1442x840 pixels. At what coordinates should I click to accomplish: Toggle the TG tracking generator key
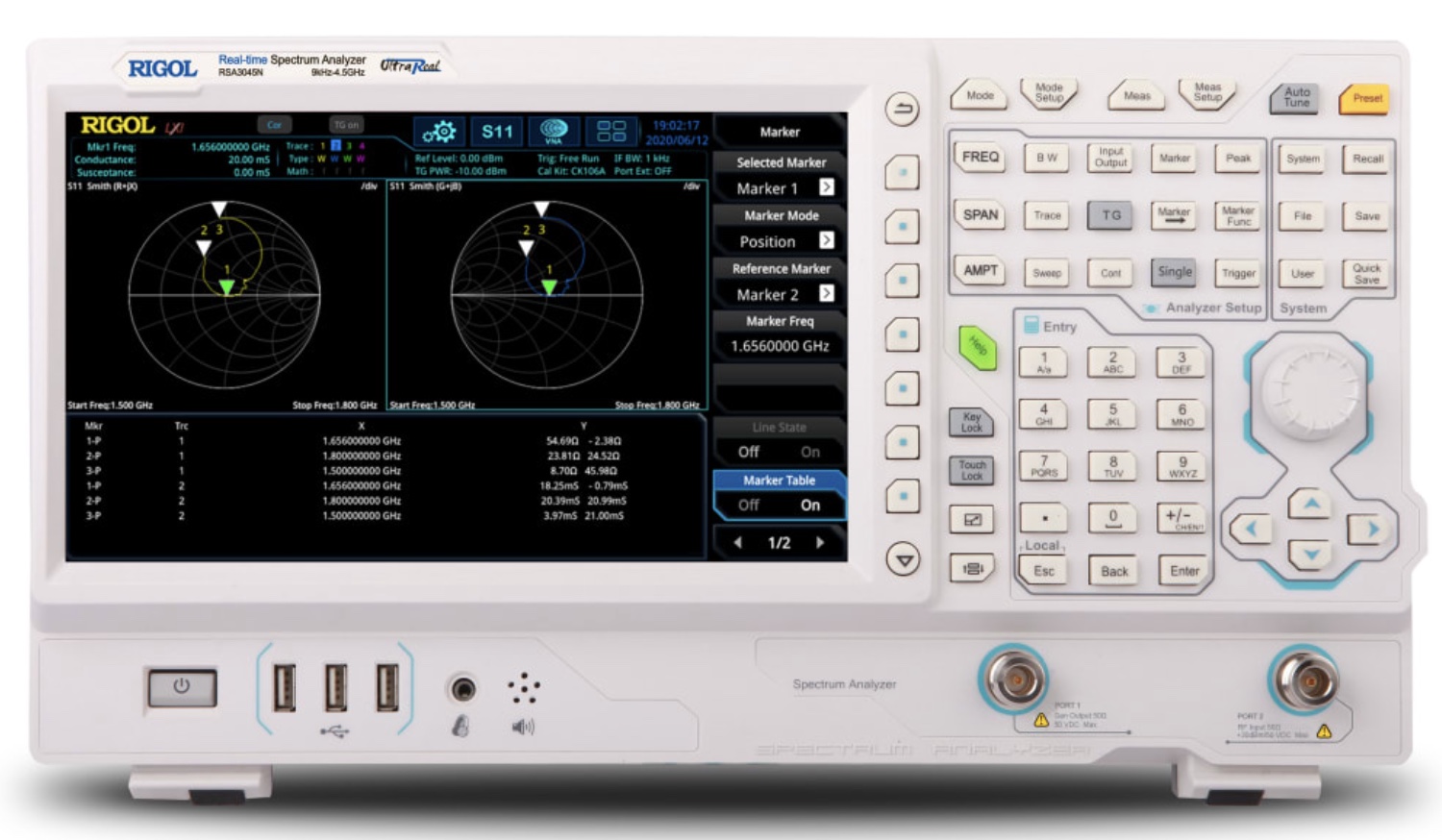(1110, 215)
